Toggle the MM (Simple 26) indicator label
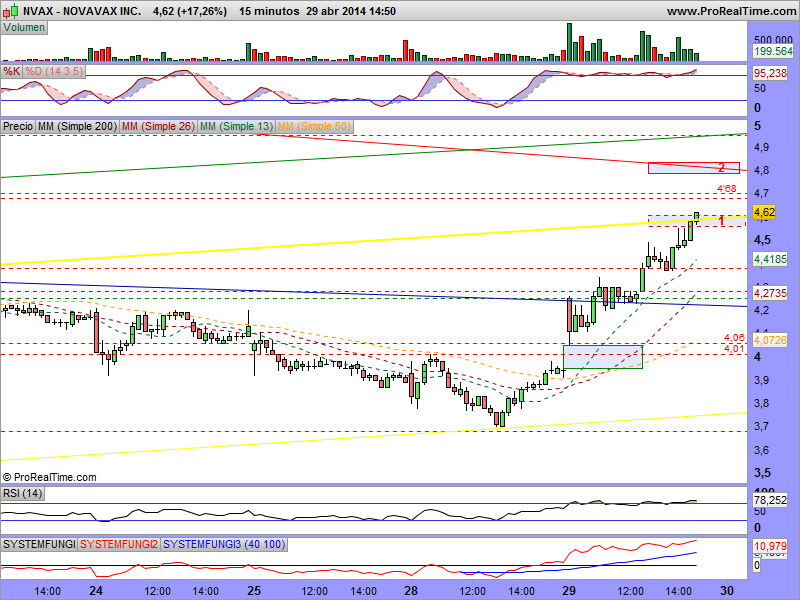The image size is (800, 600). tap(157, 127)
